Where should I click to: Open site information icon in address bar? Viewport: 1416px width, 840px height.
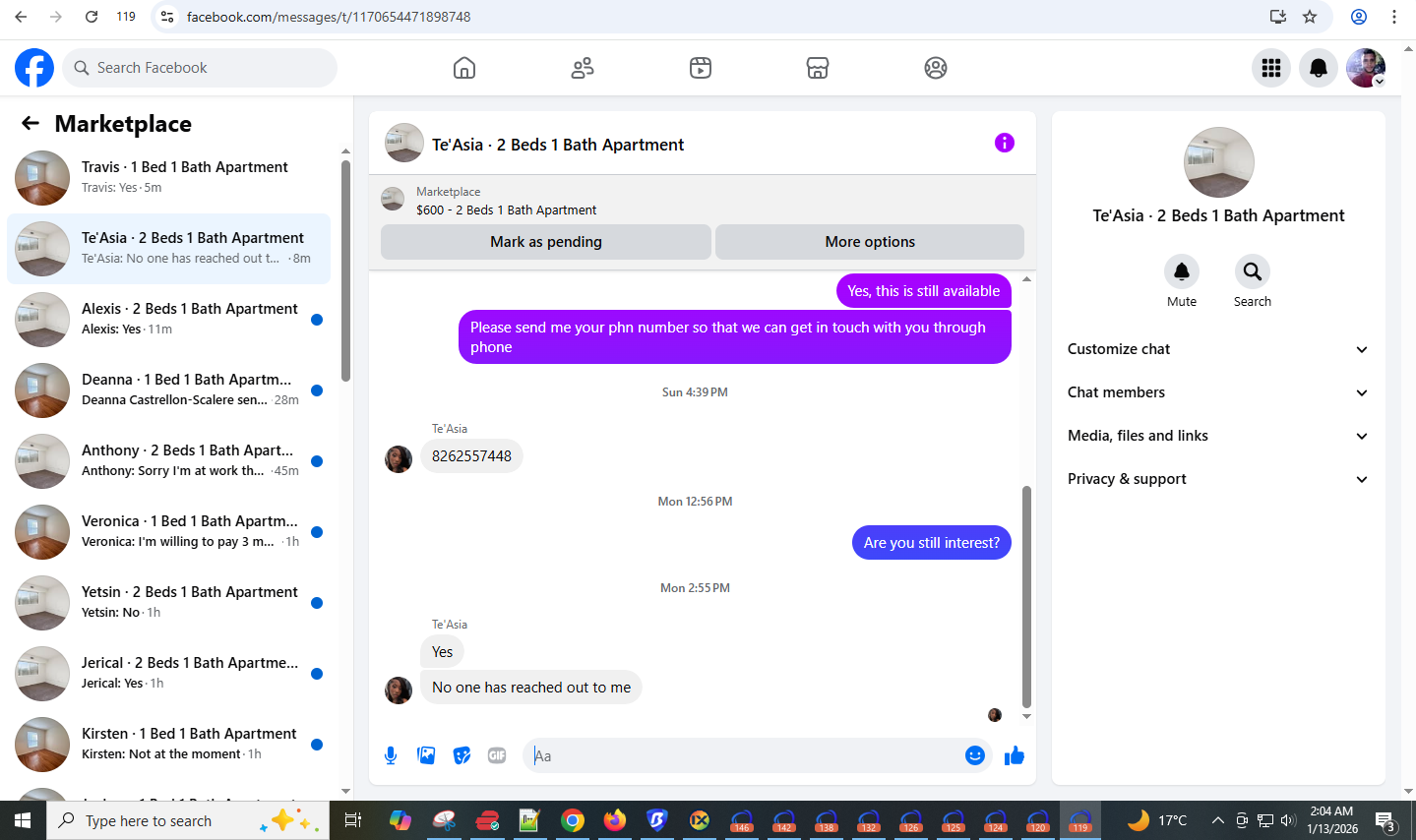[x=167, y=17]
